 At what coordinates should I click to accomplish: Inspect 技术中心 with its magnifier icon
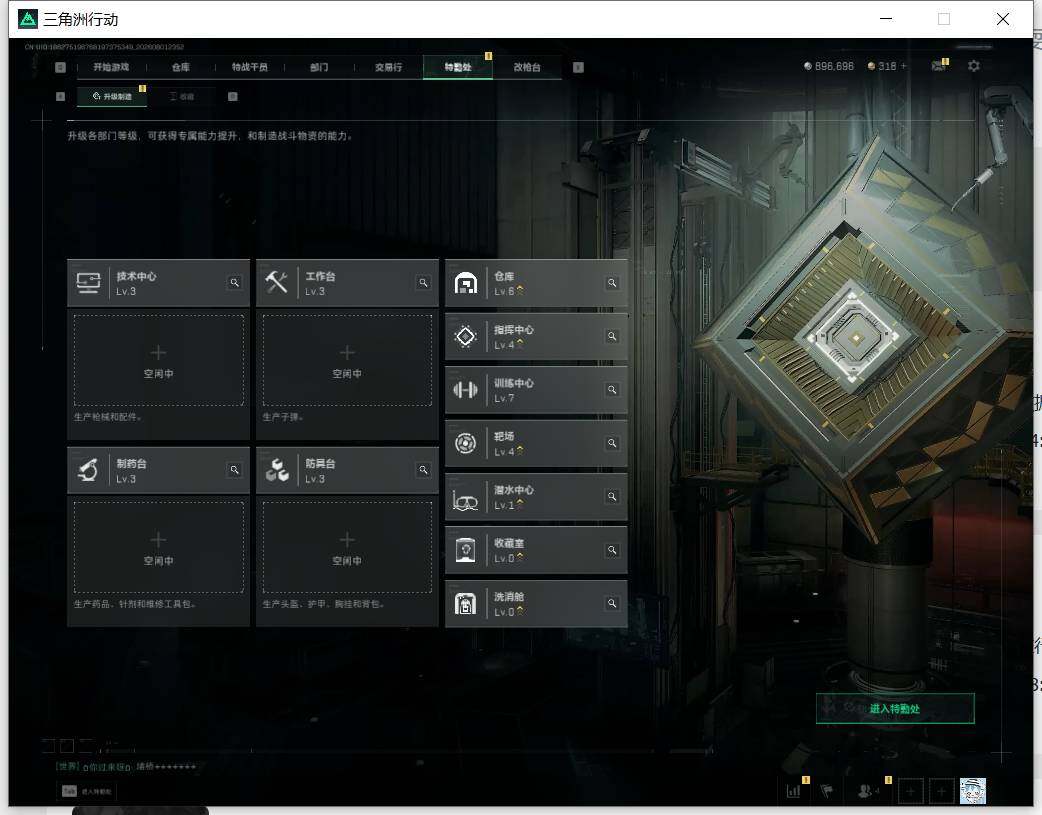[235, 283]
